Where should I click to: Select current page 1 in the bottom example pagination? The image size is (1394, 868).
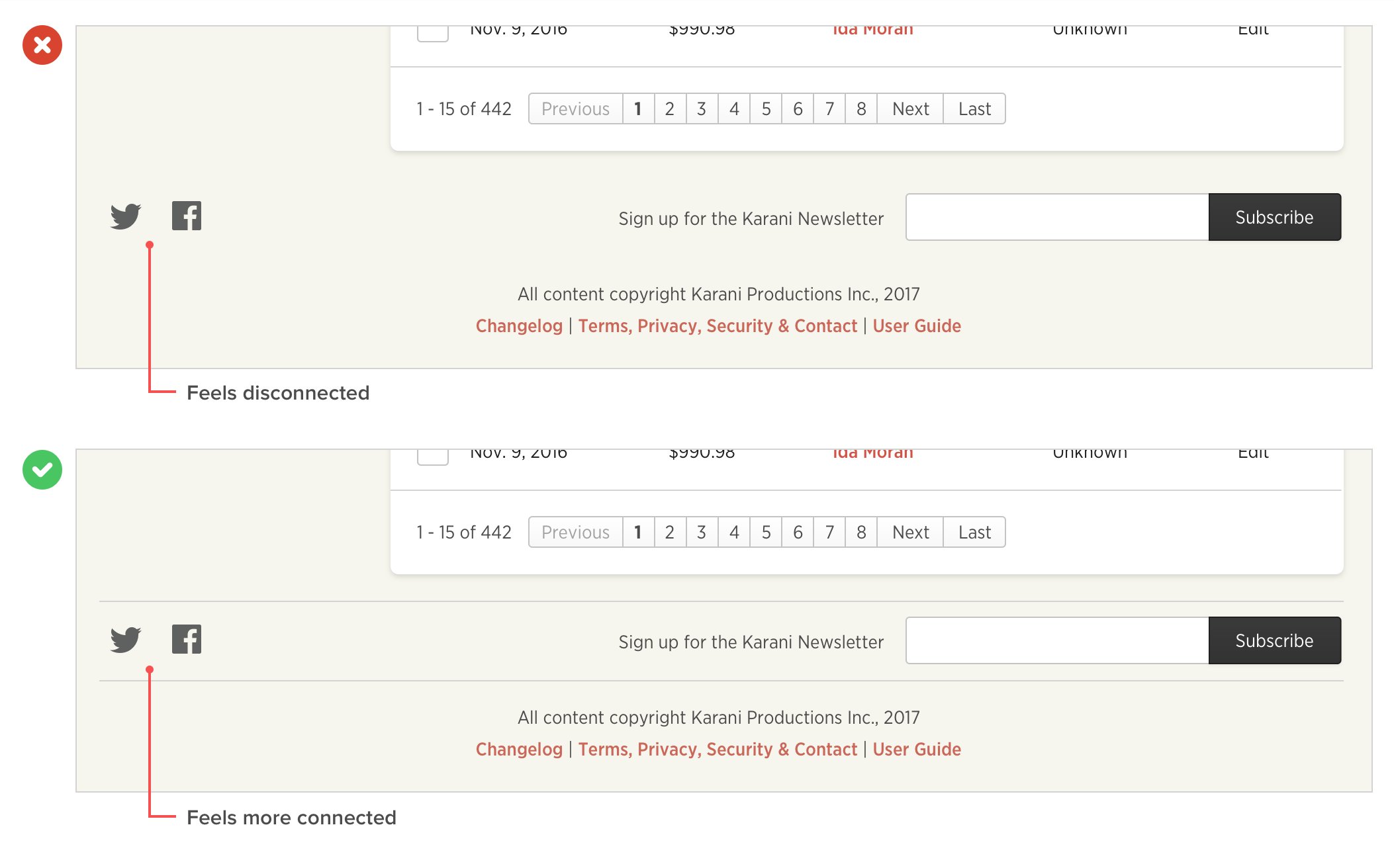click(x=638, y=532)
